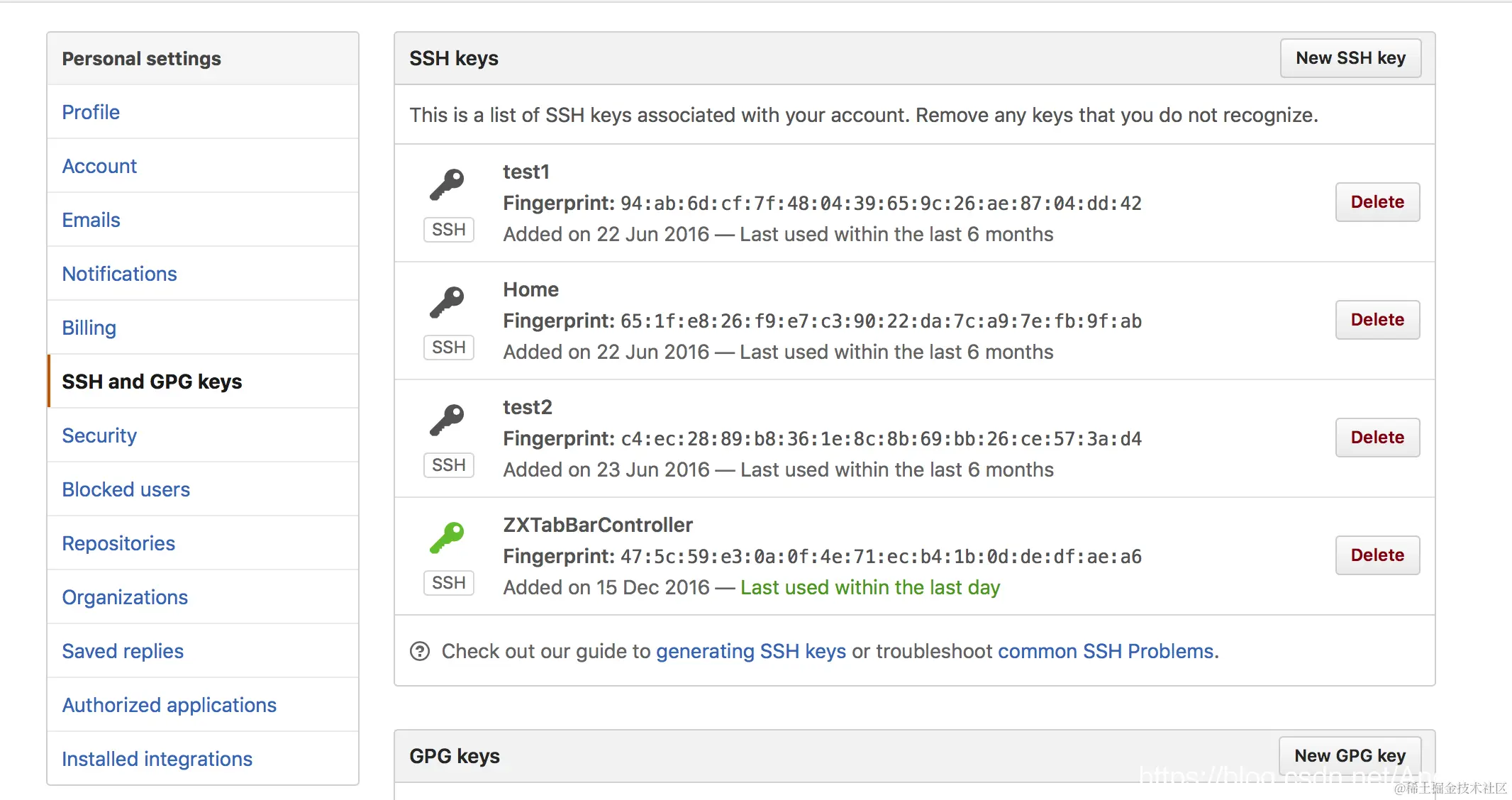1512x800 pixels.
Task: Delete the ZXTabBarController SSH key
Action: click(1377, 555)
